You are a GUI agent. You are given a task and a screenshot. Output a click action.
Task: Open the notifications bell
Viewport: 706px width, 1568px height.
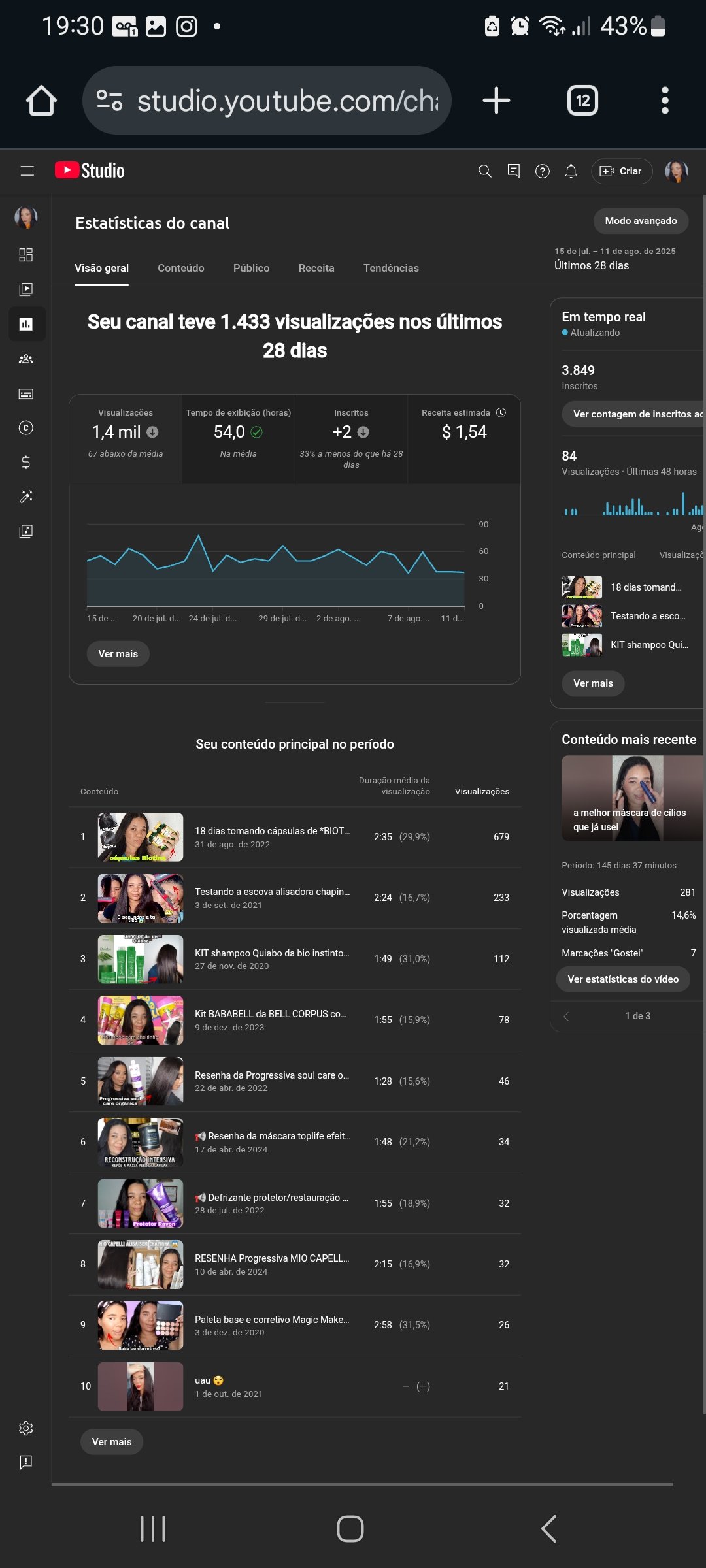pos(571,171)
